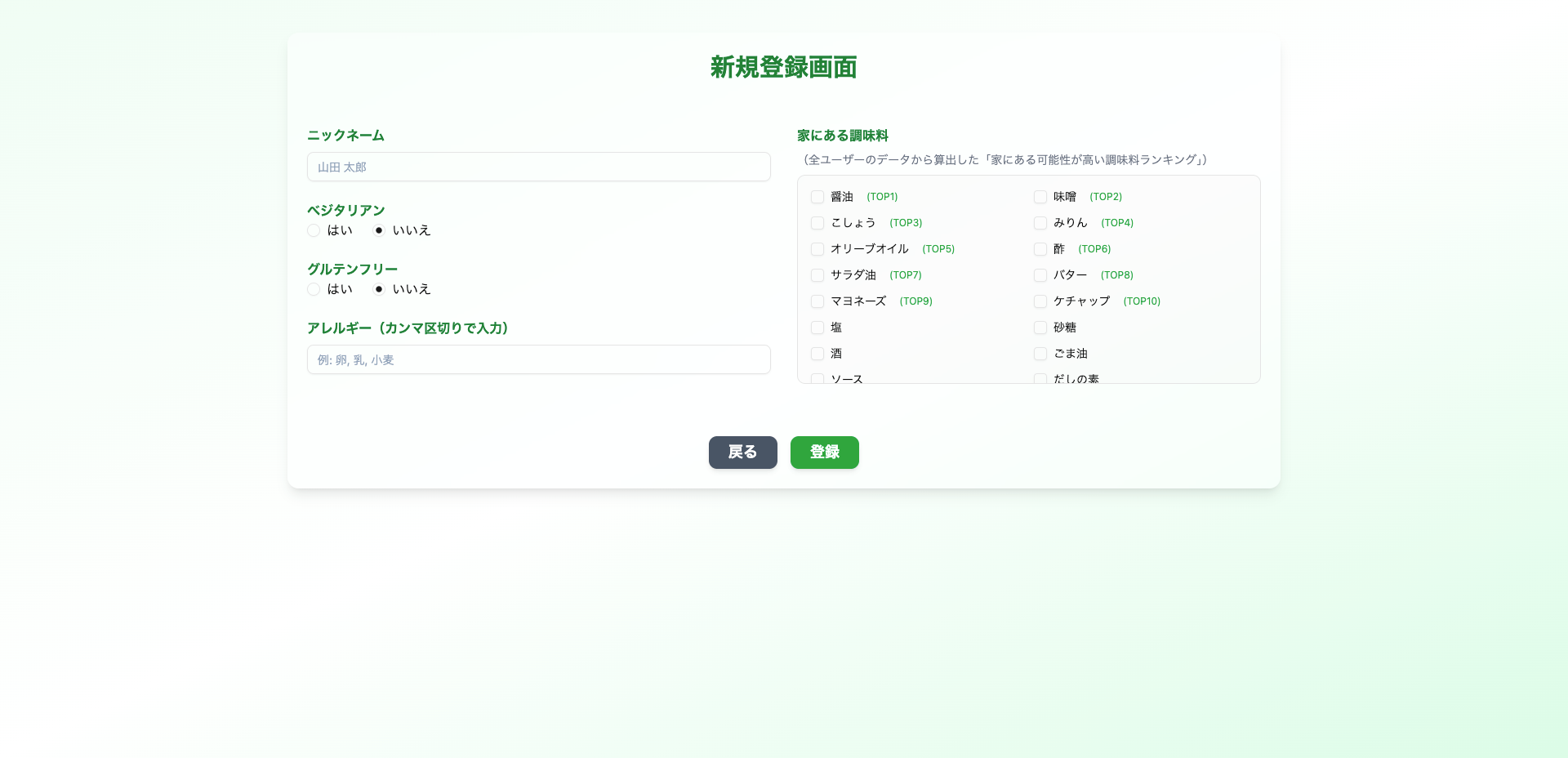Click the アレルギー allergy input field

coord(539,359)
